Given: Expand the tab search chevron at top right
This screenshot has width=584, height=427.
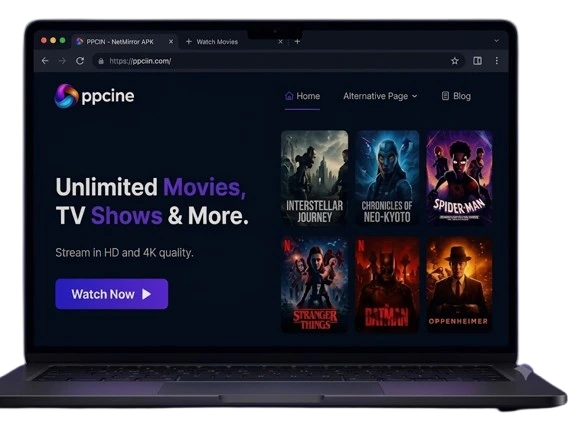Looking at the screenshot, I should (x=496, y=41).
